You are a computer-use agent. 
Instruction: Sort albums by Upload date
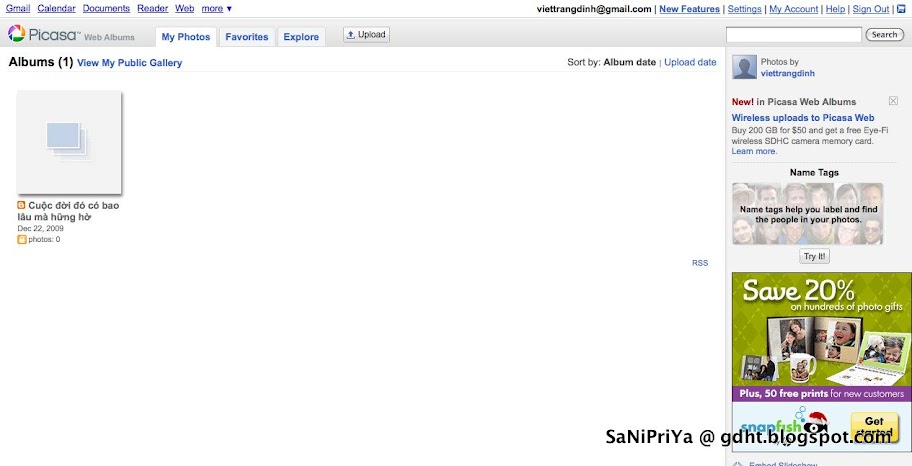690,62
